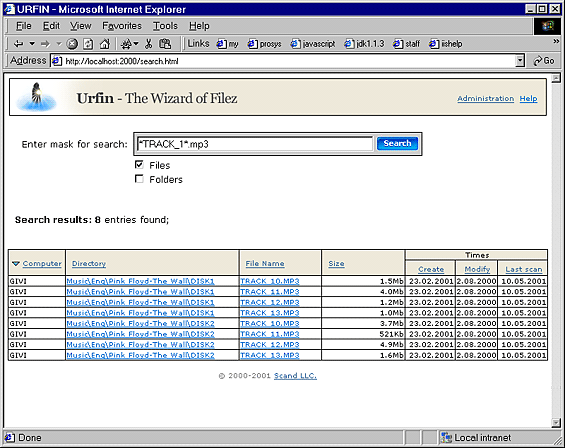Open the 'staff' Links shortcut
This screenshot has width=565, height=448.
tap(406, 44)
